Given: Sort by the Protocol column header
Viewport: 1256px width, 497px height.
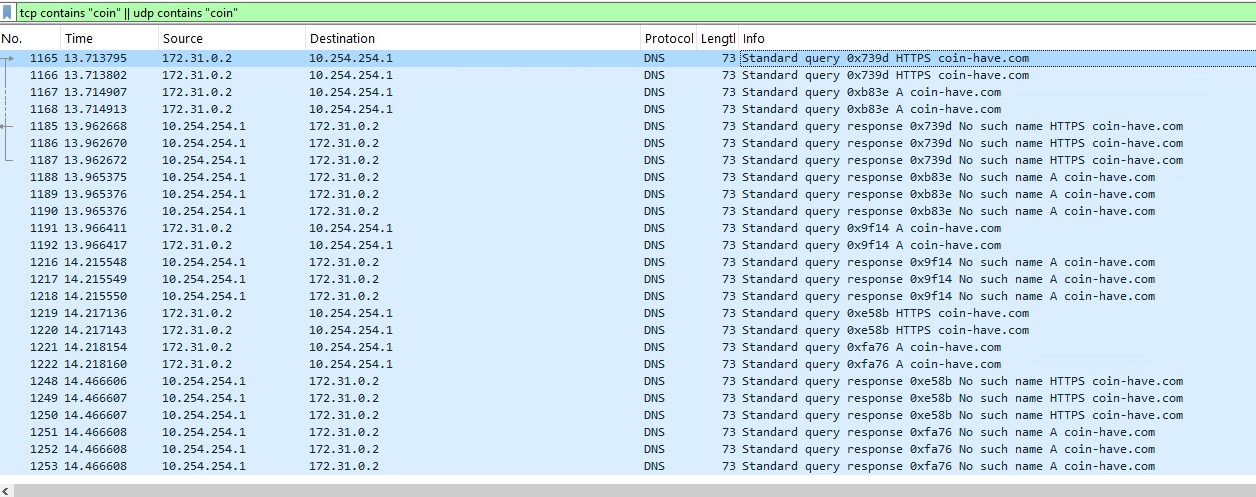Looking at the screenshot, I should 668,39.
